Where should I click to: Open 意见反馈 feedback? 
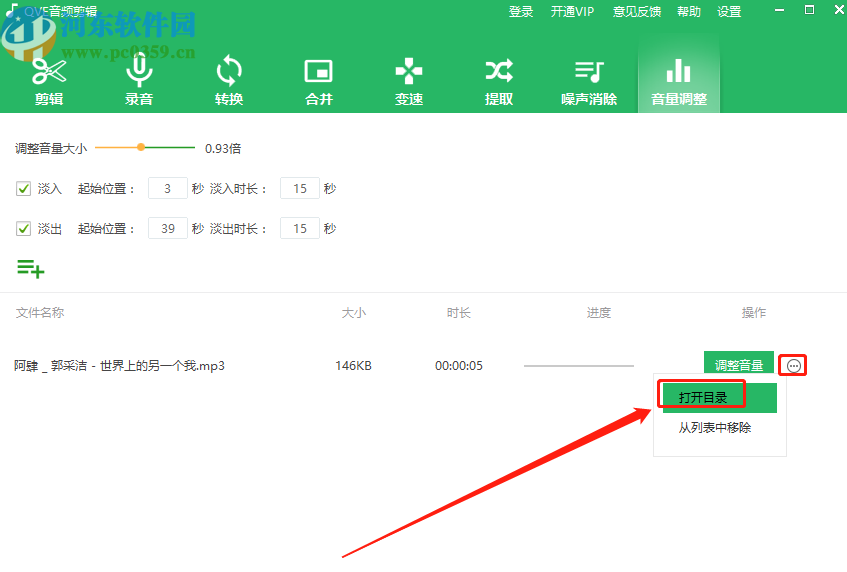pyautogui.click(x=637, y=11)
